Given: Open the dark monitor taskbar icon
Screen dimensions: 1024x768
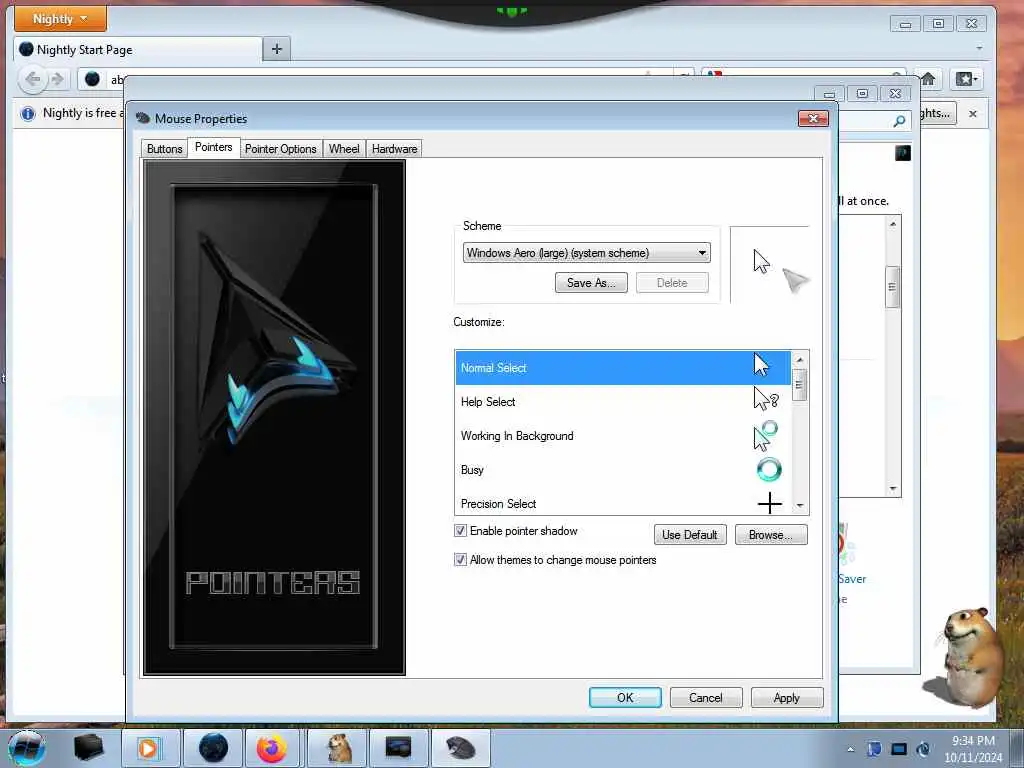Looking at the screenshot, I should (x=398, y=748).
